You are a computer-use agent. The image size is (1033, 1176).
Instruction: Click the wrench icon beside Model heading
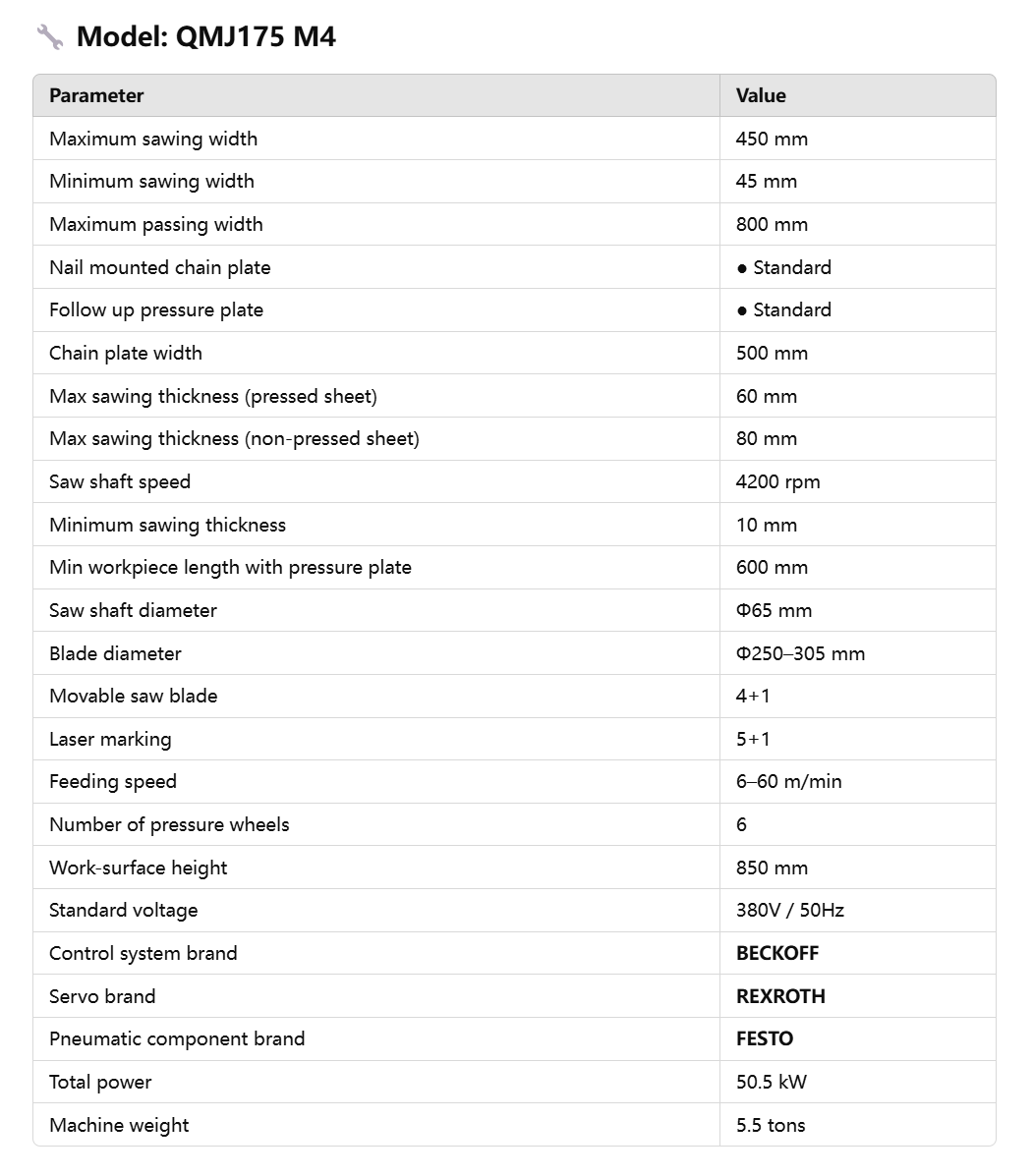(x=49, y=36)
